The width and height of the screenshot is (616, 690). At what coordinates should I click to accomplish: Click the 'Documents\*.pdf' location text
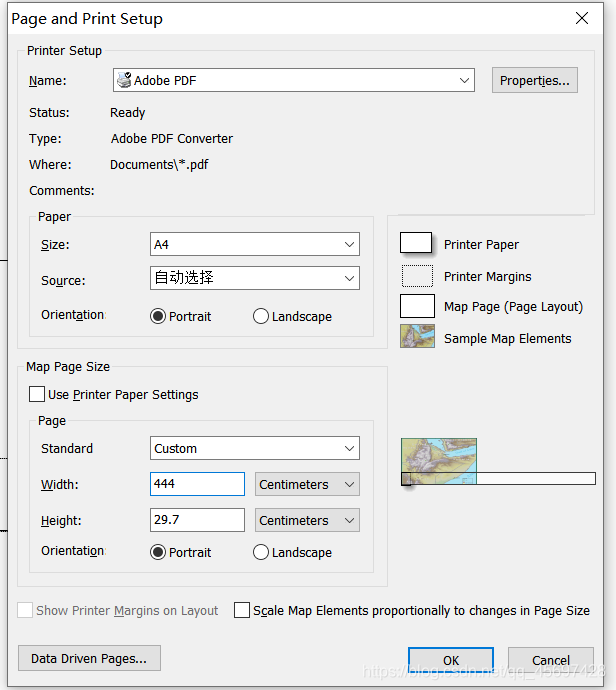pyautogui.click(x=159, y=165)
